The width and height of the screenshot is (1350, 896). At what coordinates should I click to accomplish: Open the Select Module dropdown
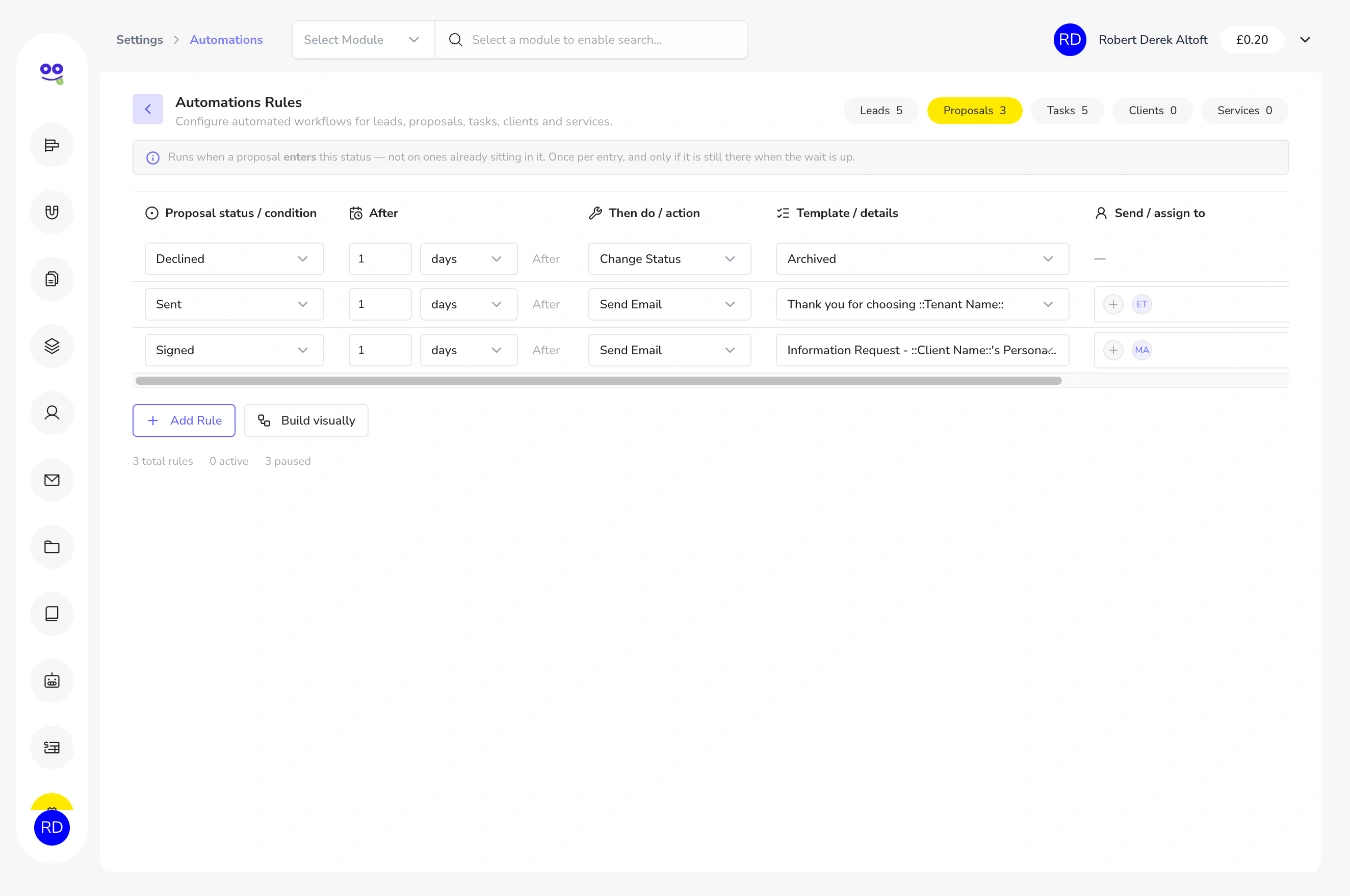(363, 40)
